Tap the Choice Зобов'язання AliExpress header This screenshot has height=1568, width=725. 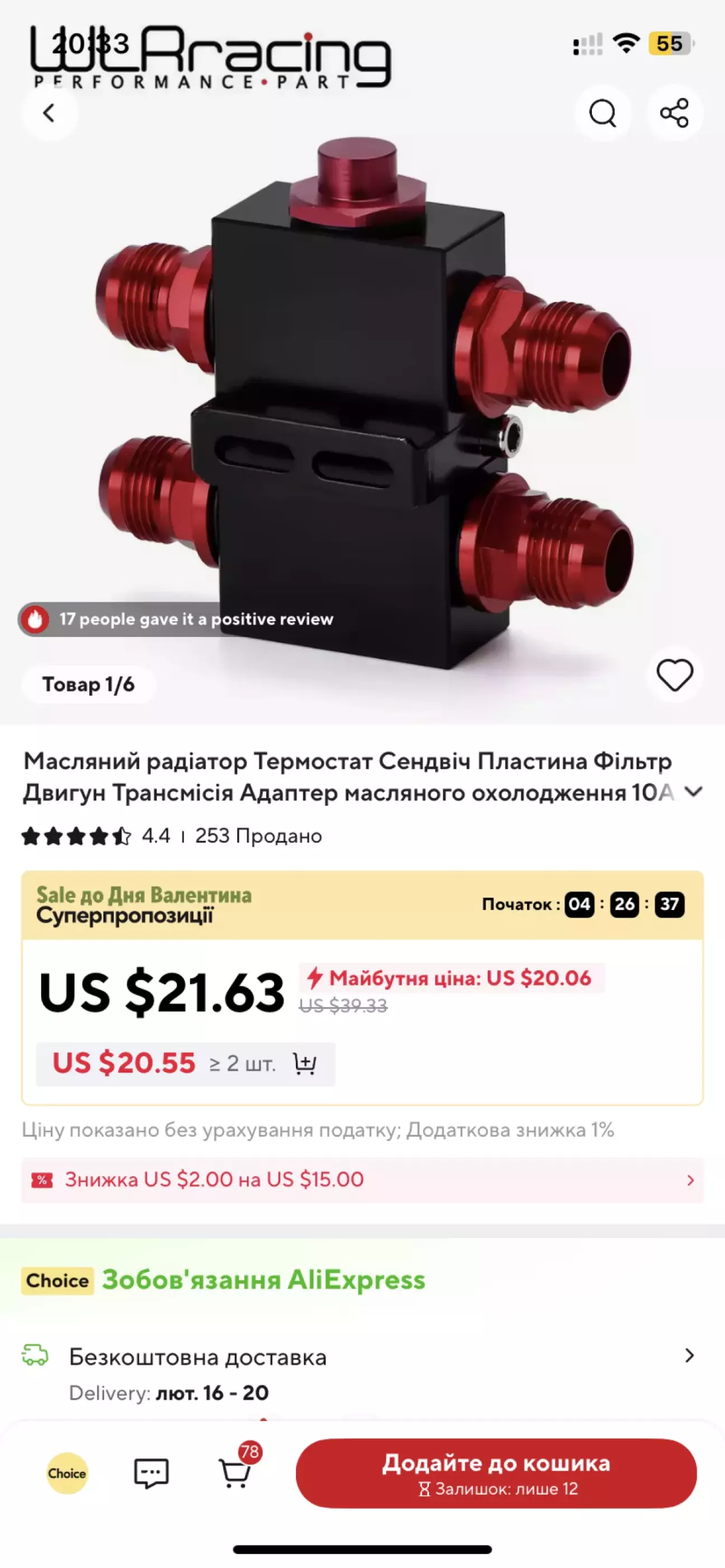tap(224, 1279)
